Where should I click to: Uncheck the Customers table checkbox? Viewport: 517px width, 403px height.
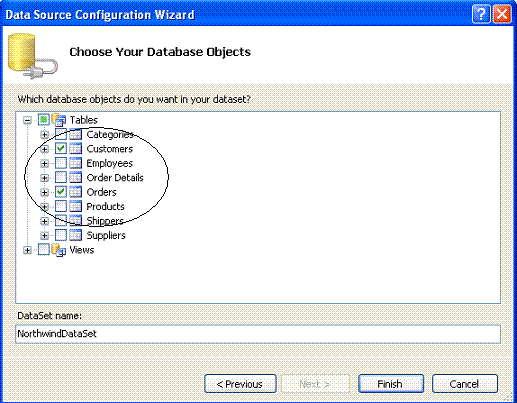61,149
